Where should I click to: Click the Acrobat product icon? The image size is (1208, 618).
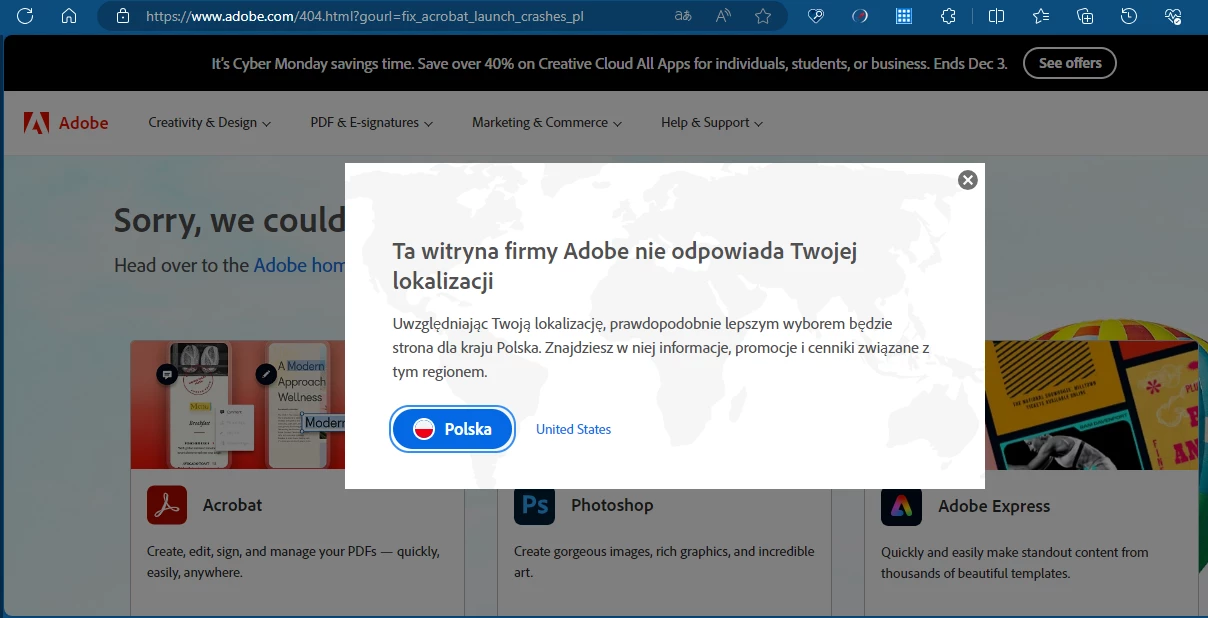[167, 505]
